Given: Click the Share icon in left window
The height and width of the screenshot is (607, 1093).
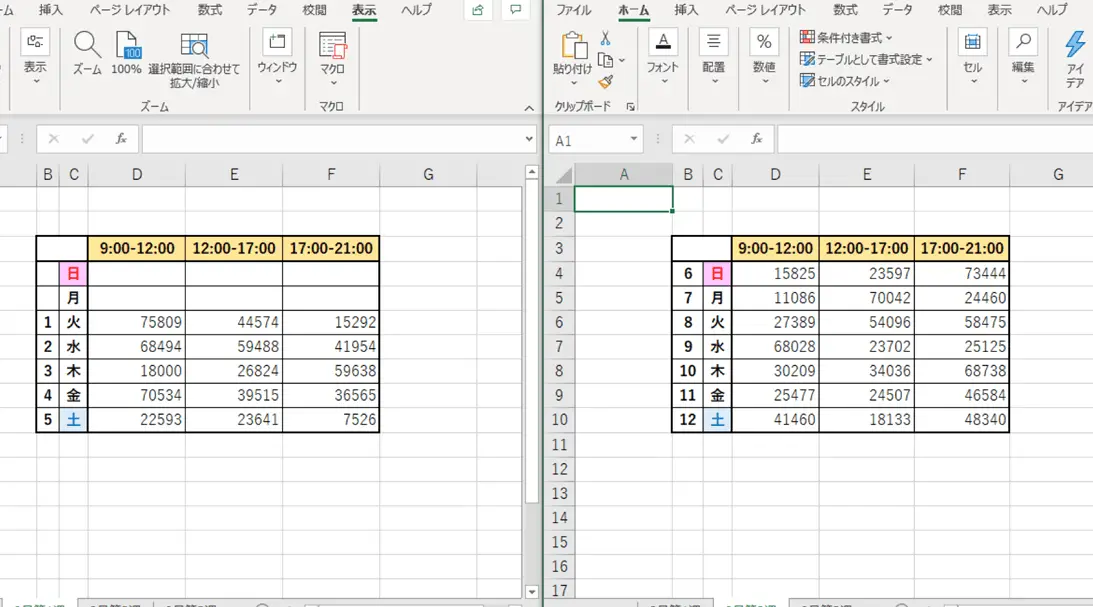Looking at the screenshot, I should [479, 10].
